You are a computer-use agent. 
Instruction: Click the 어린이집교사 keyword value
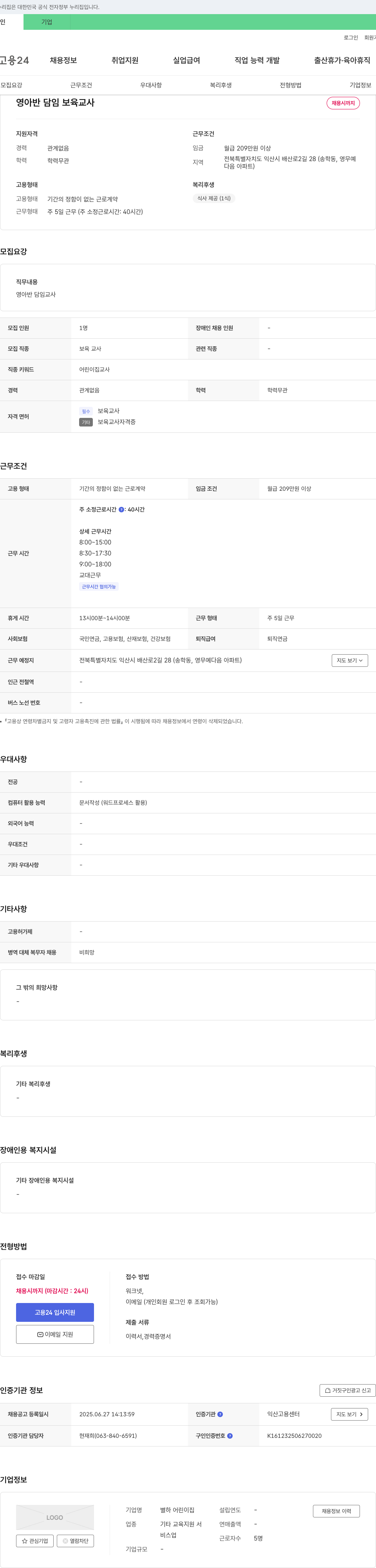94,370
